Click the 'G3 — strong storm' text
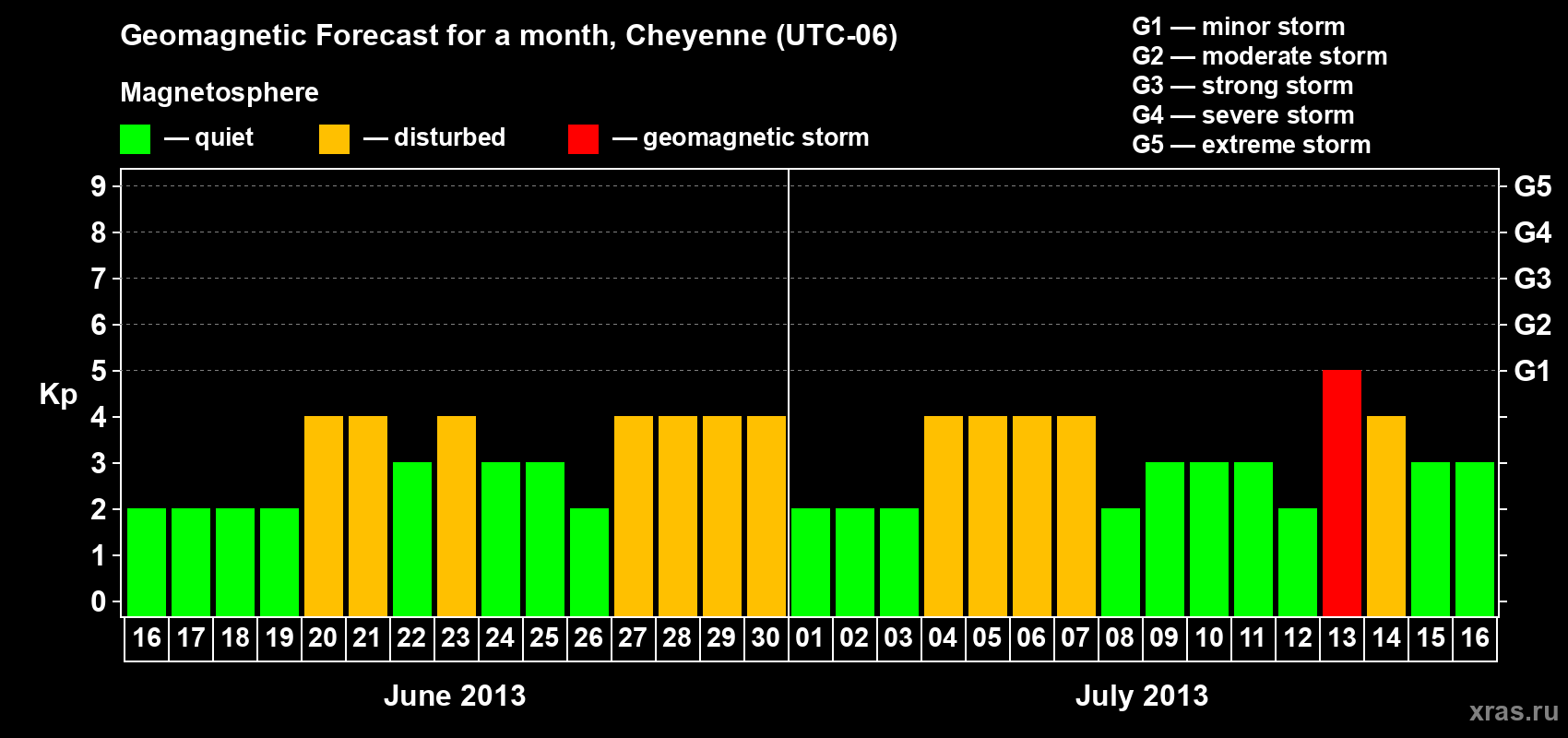 [x=1242, y=86]
